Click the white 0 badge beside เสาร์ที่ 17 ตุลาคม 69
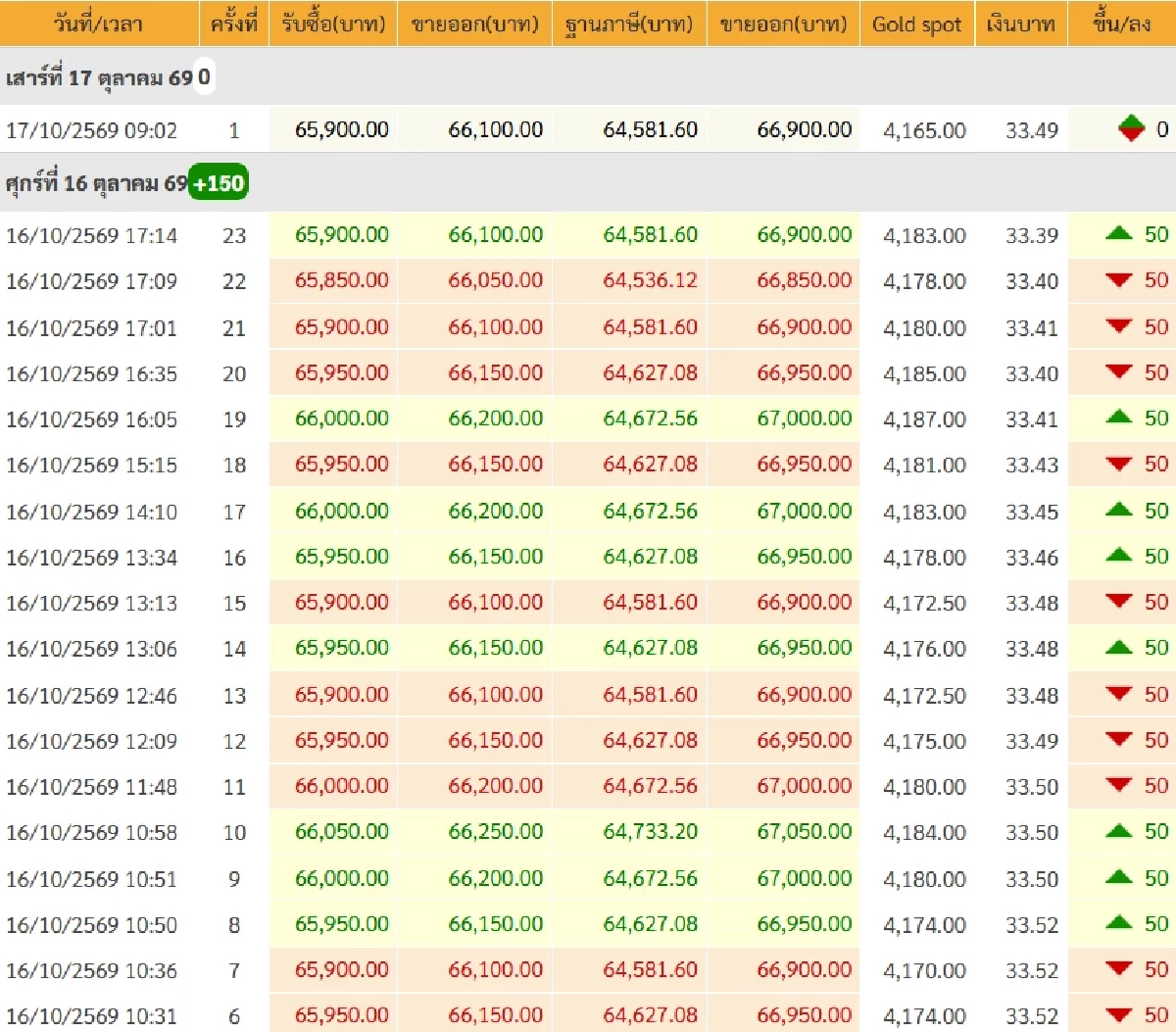 coord(204,76)
